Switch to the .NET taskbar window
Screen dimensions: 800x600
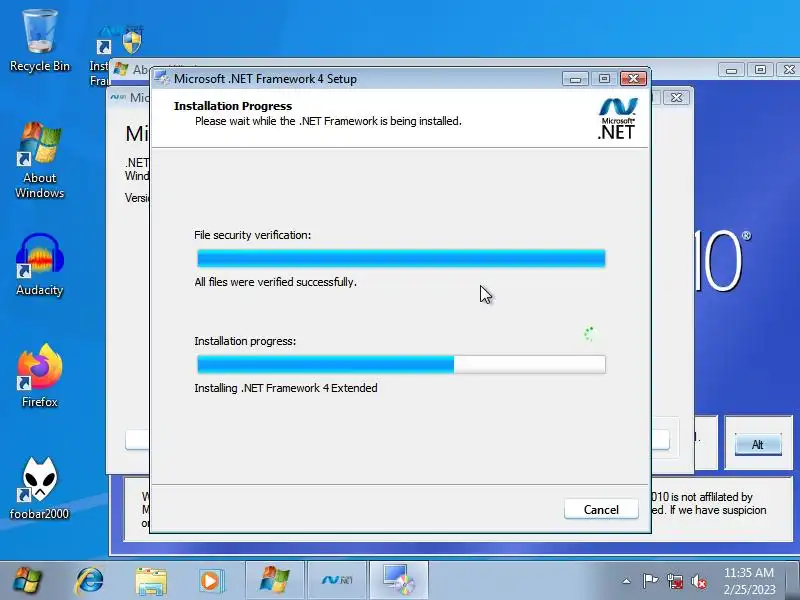(337, 580)
